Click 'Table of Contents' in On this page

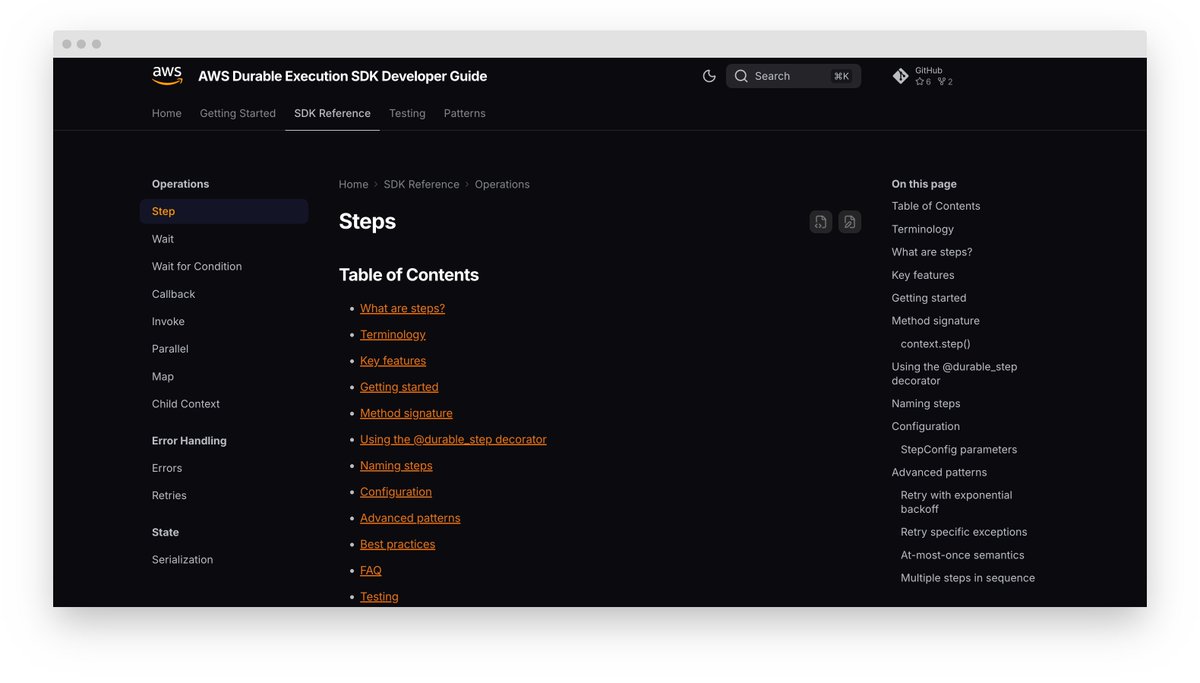936,206
